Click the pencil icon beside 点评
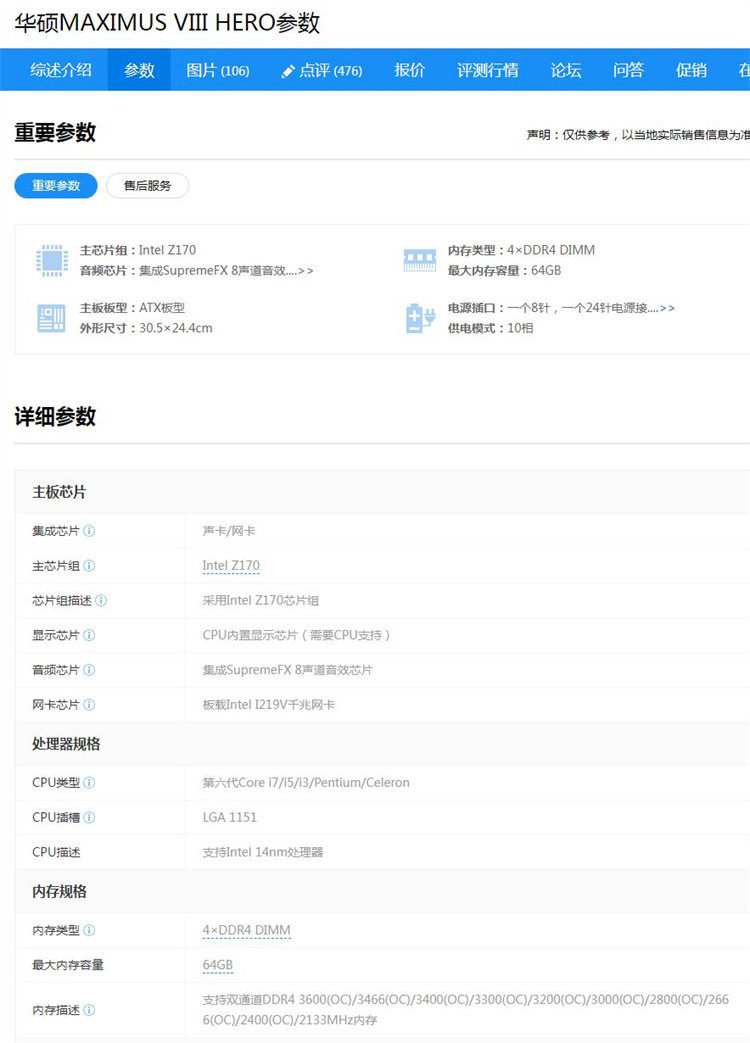Screen dimensions: 750x1043 click(x=288, y=71)
